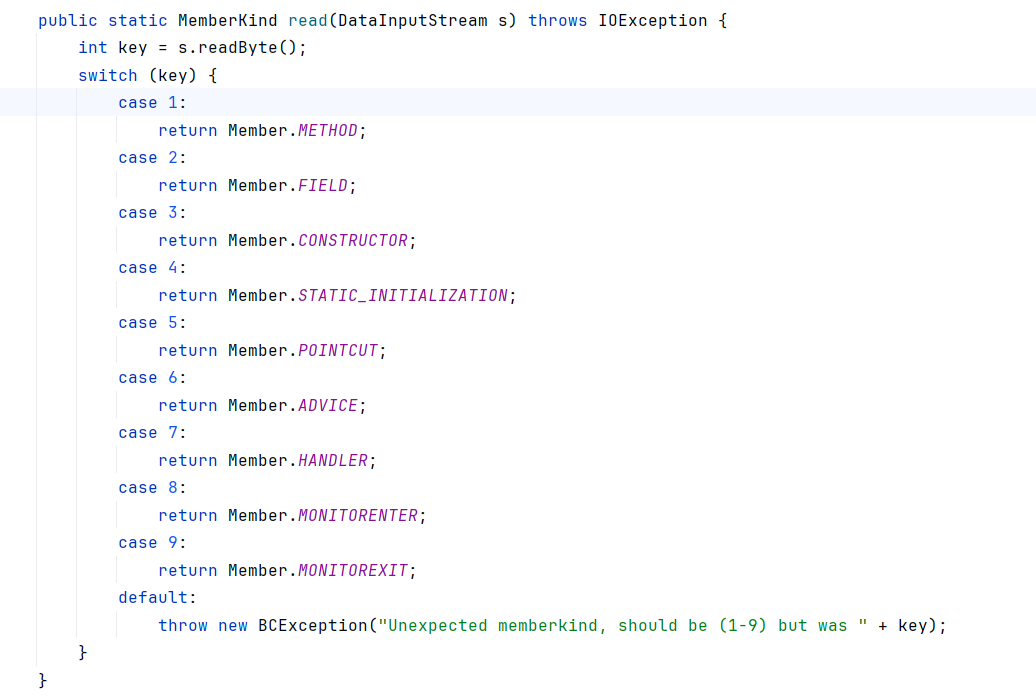The image size is (1036, 696).
Task: Click the DataInputStream parameter type
Action: [x=412, y=21]
